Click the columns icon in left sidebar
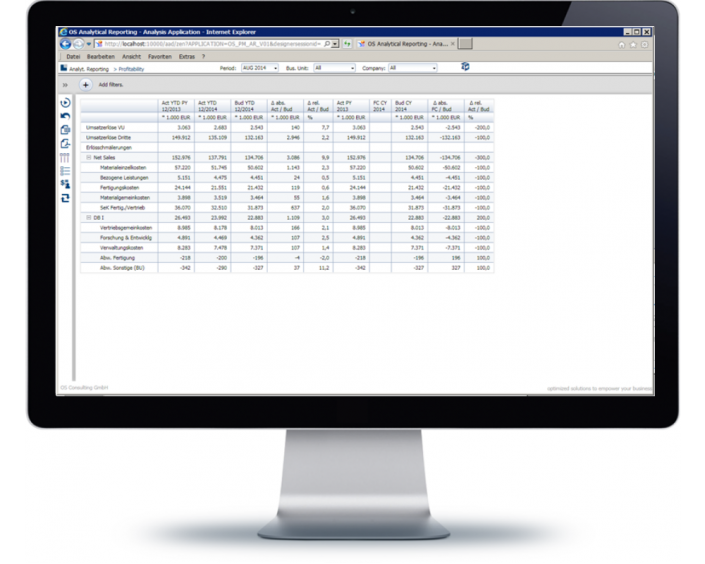This screenshot has height=564, width=705. [66, 157]
